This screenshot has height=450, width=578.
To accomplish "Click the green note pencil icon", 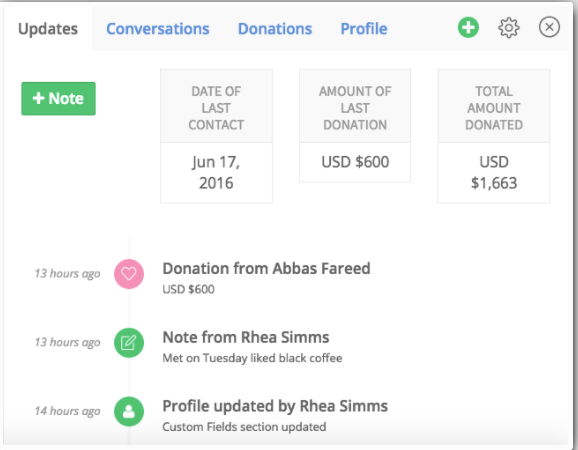I will [129, 343].
